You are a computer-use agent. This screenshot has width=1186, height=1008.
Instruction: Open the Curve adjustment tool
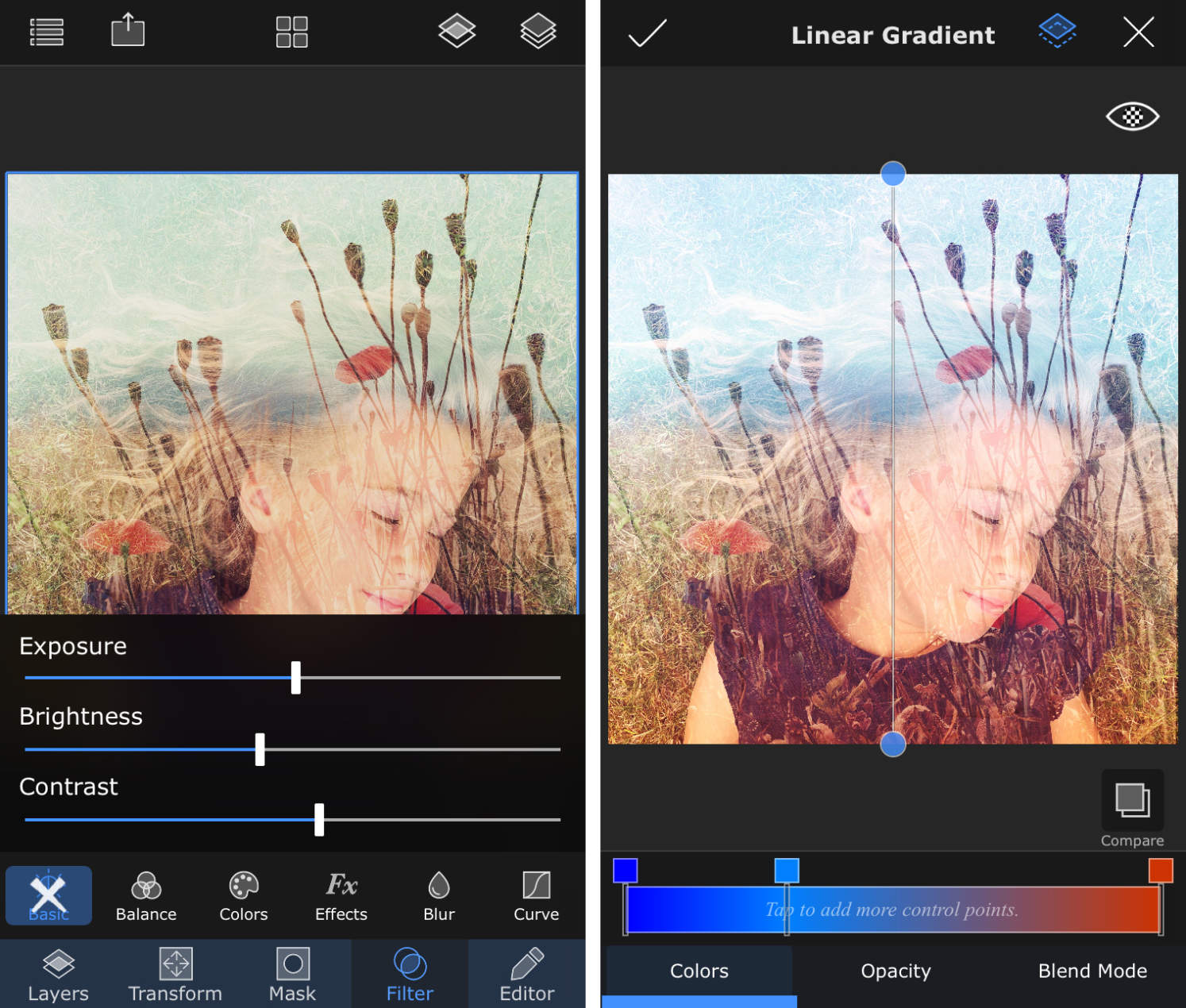[536, 895]
